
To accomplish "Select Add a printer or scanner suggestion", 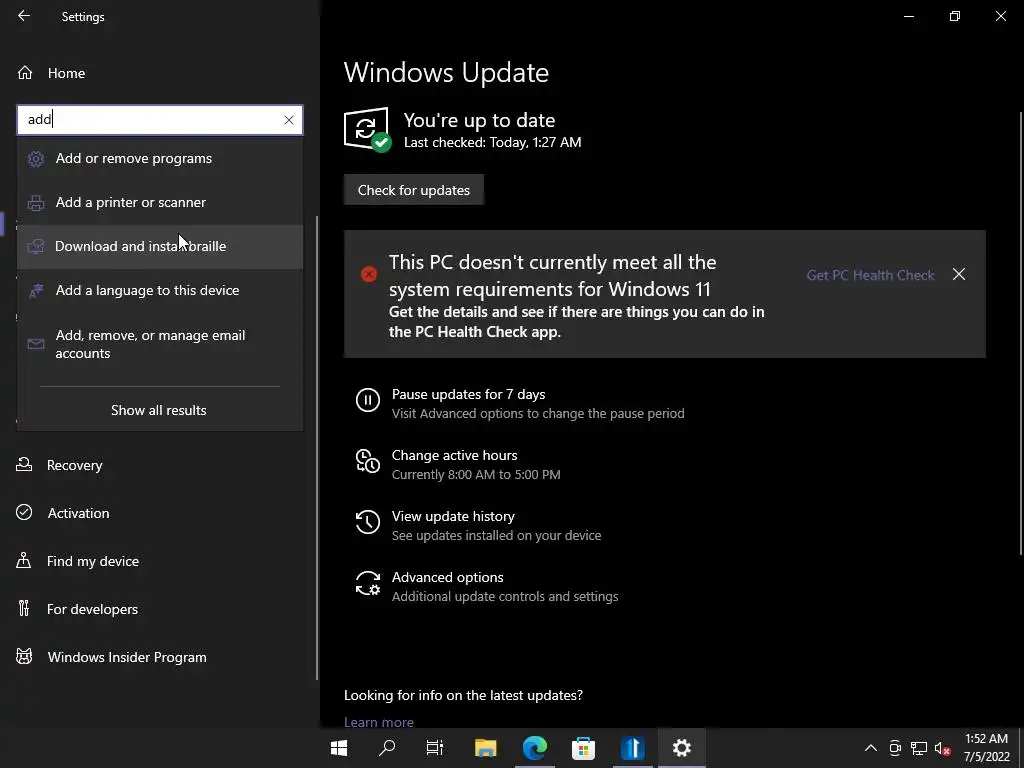I will (x=160, y=202).
